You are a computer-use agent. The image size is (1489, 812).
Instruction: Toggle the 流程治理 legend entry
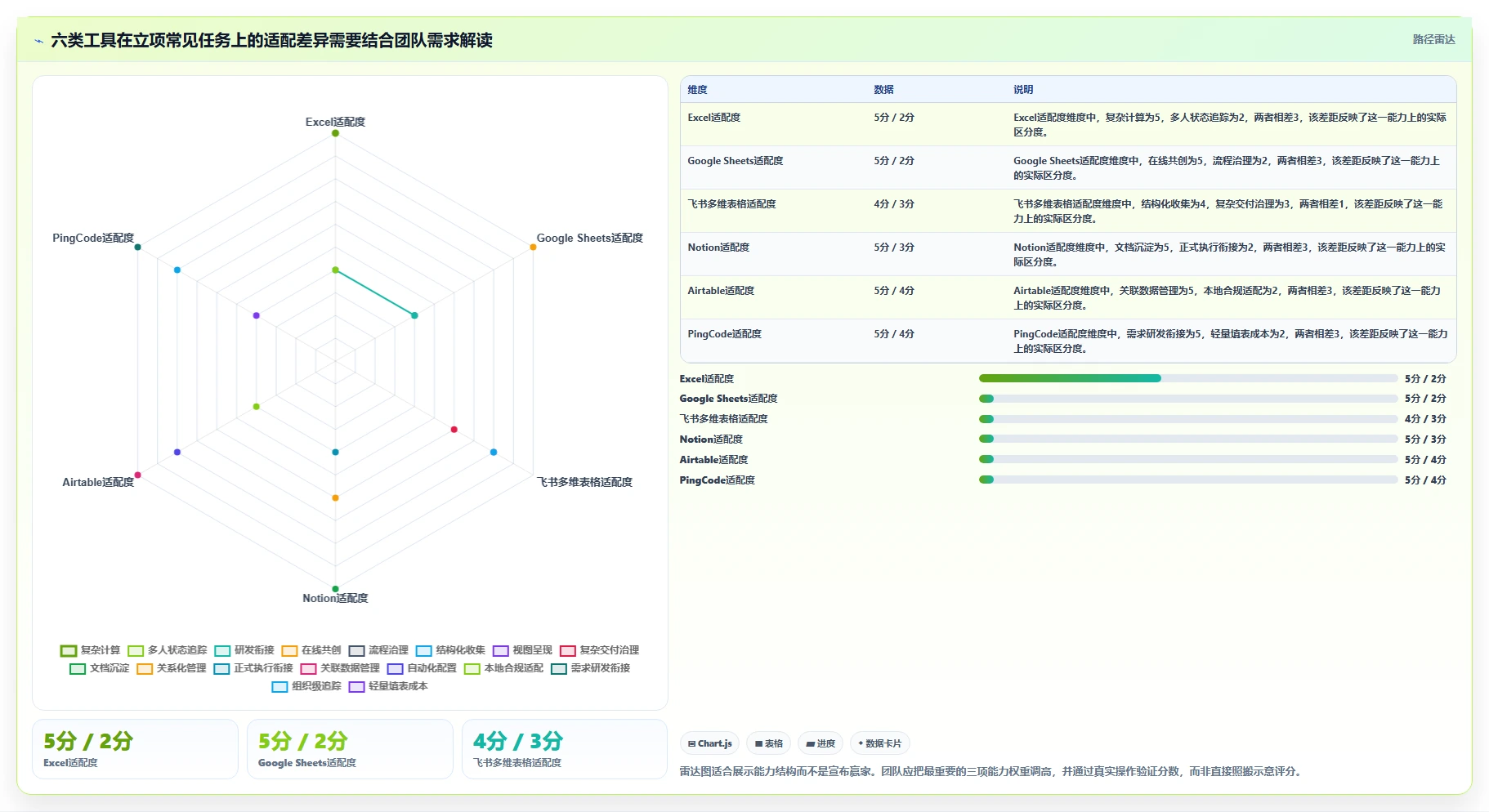(x=378, y=650)
